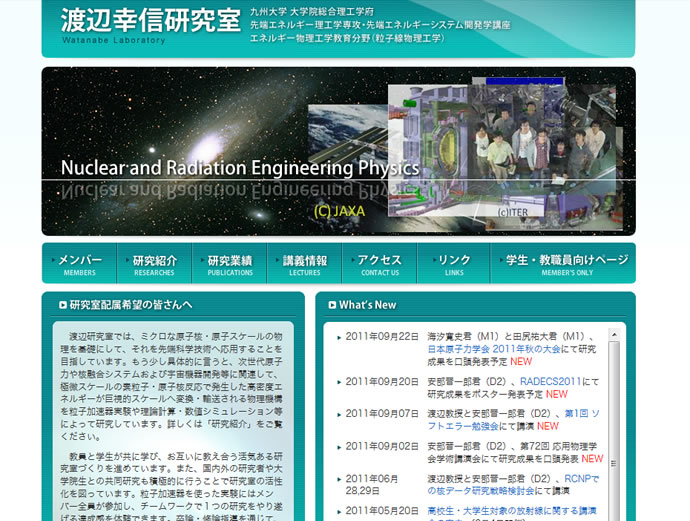Click the 2011年06月28,29日 news date
690x521 pixels.
pos(372,484)
